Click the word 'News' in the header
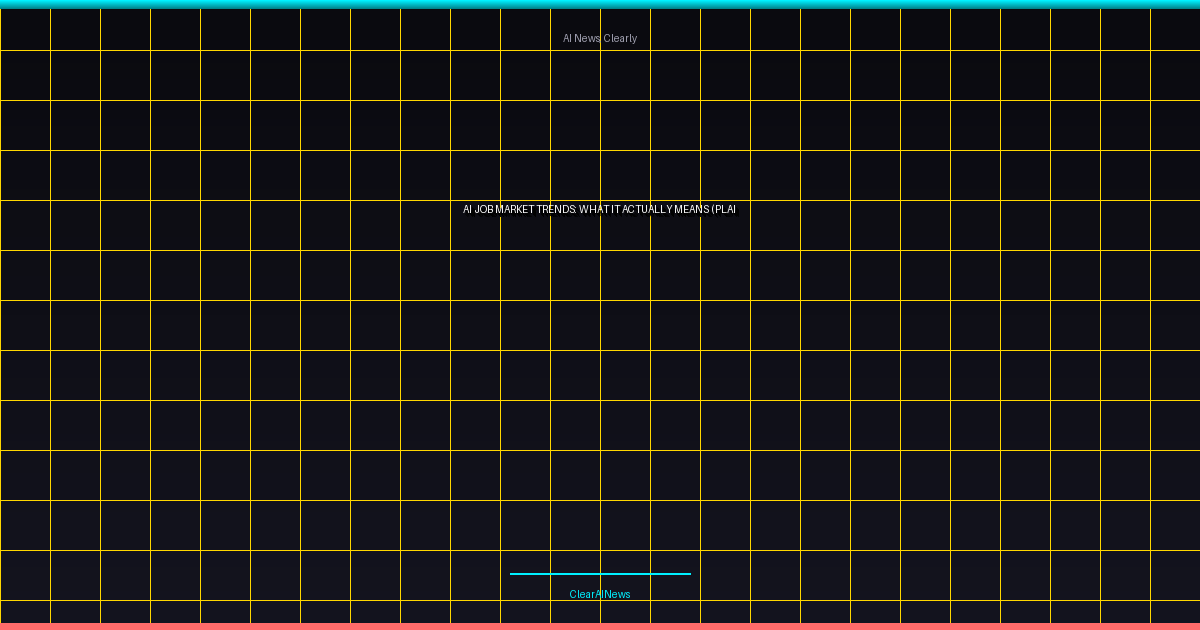The image size is (1200, 630). 588,38
